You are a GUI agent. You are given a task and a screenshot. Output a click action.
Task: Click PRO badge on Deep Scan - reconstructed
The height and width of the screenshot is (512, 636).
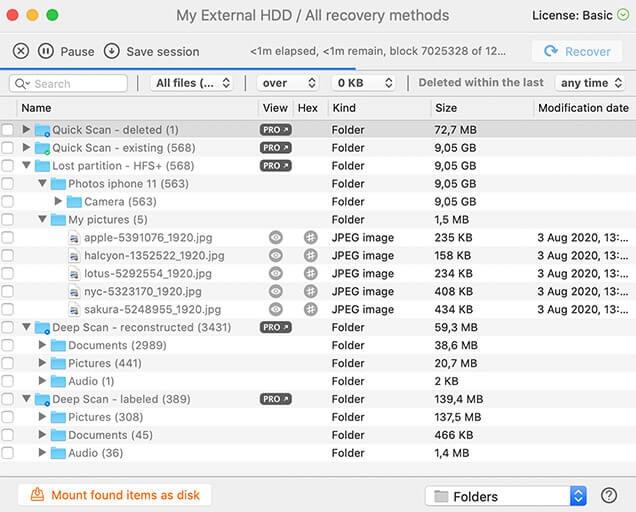(x=275, y=327)
